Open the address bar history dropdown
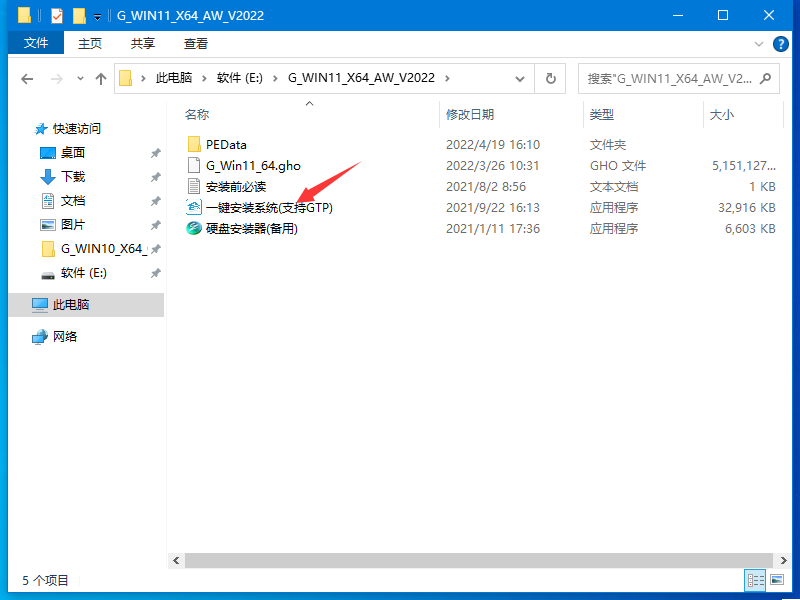Image resolution: width=800 pixels, height=600 pixels. pyautogui.click(x=519, y=78)
